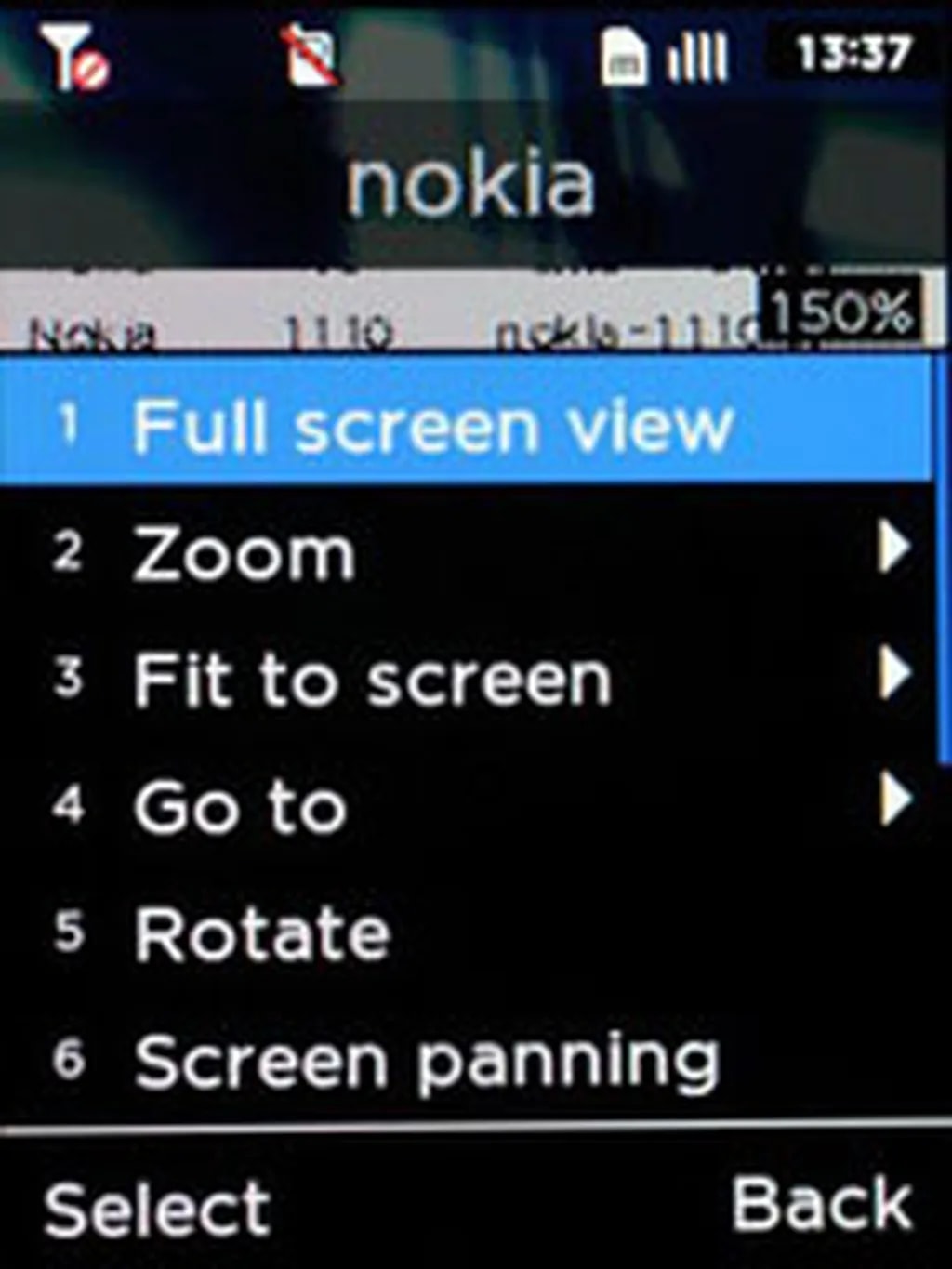The height and width of the screenshot is (1269, 952).
Task: Select the 150% zoom indicator
Action: coord(841,312)
